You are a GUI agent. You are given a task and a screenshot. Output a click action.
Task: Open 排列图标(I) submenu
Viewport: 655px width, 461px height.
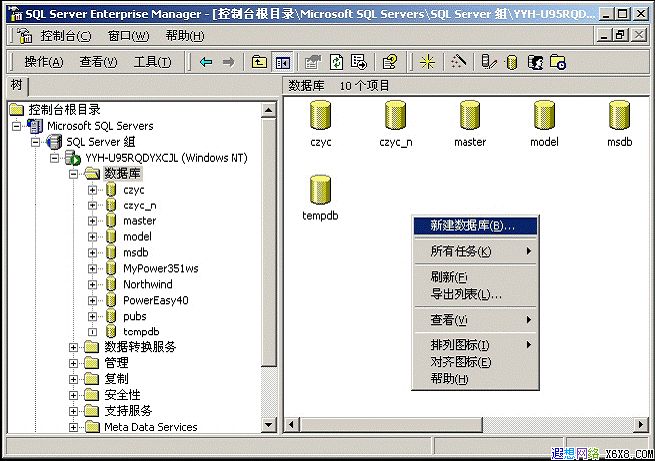475,345
